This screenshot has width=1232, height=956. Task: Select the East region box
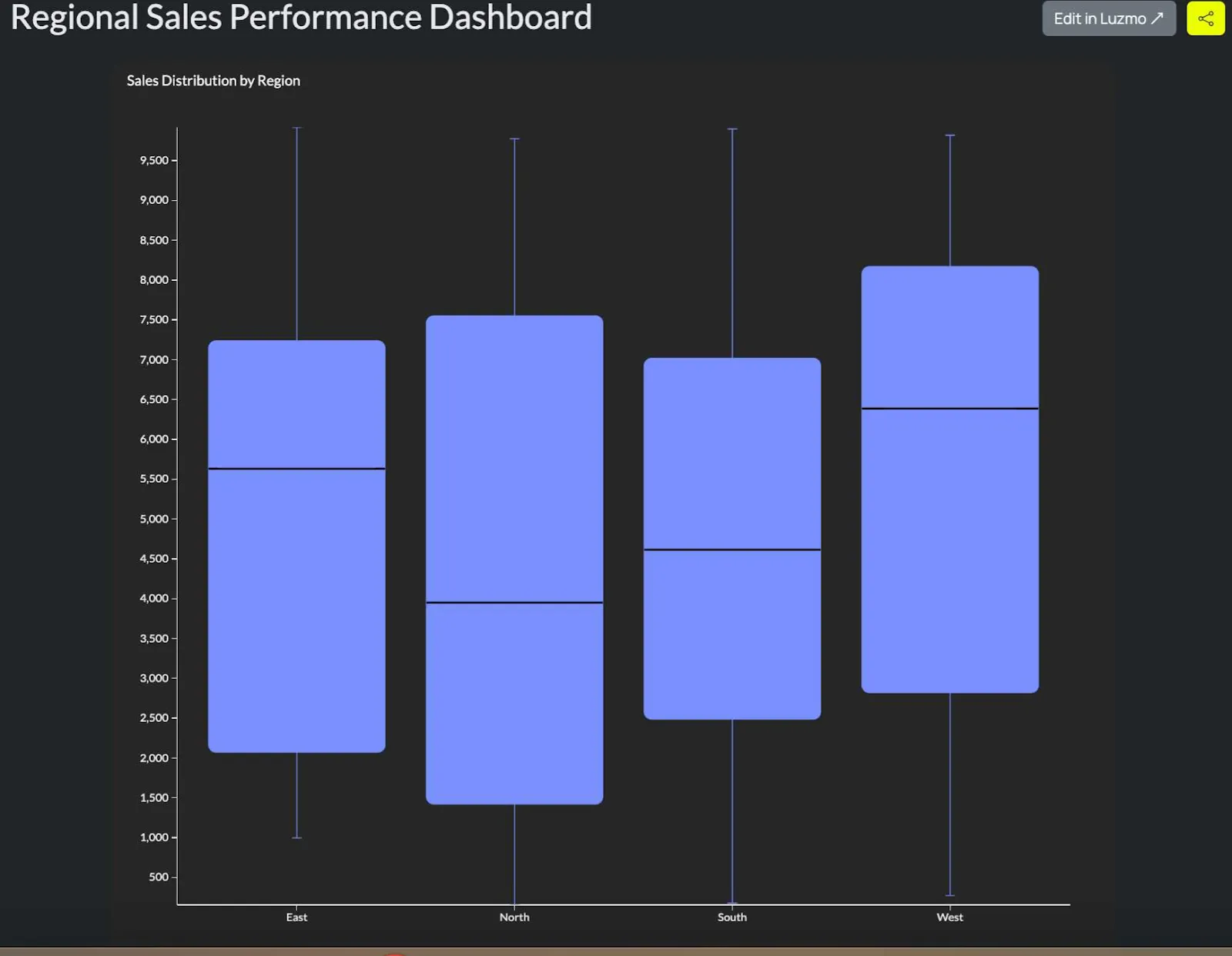296,547
